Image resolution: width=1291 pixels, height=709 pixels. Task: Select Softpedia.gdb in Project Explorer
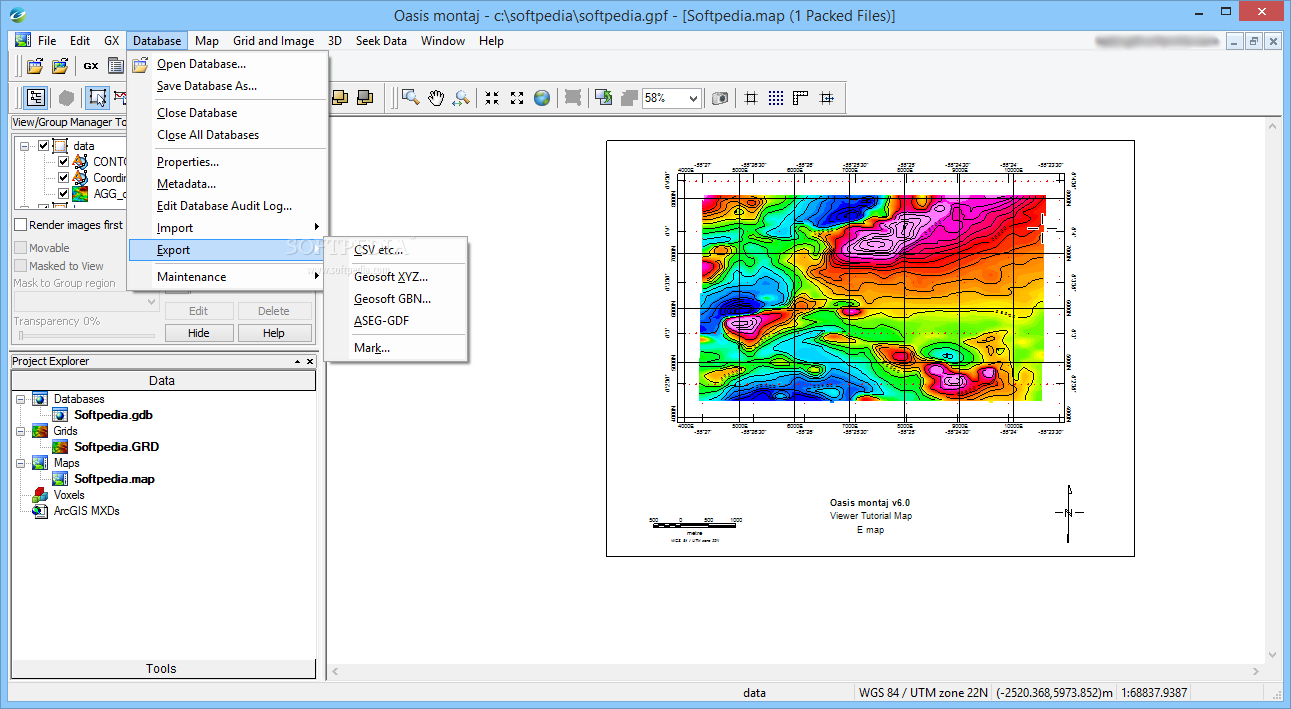113,415
